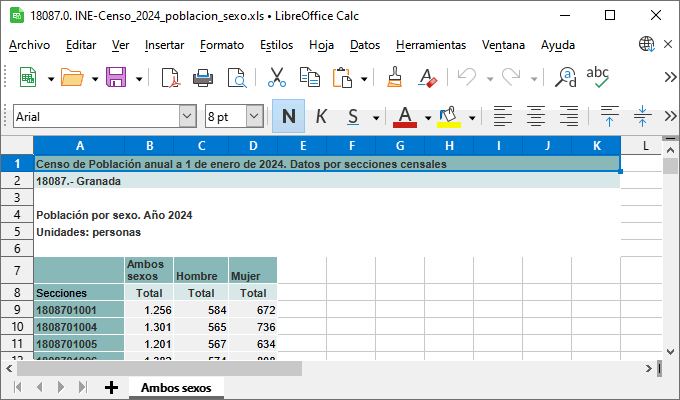
Task: Click the Export as PDF icon
Action: (x=170, y=77)
